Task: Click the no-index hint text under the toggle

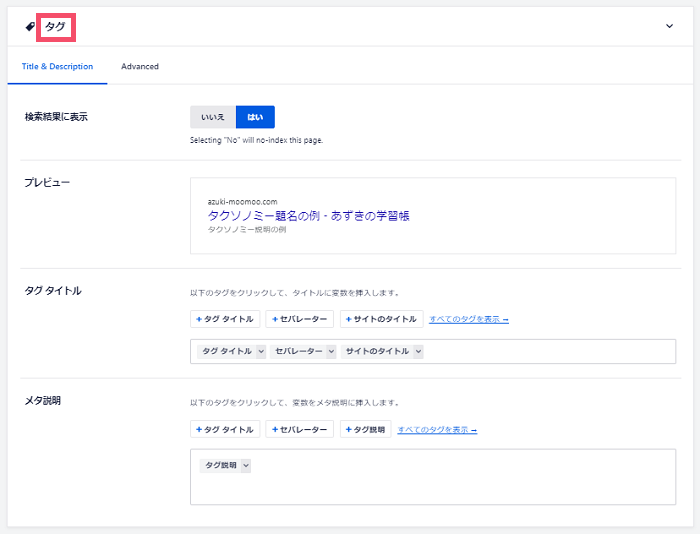Action: pos(256,140)
